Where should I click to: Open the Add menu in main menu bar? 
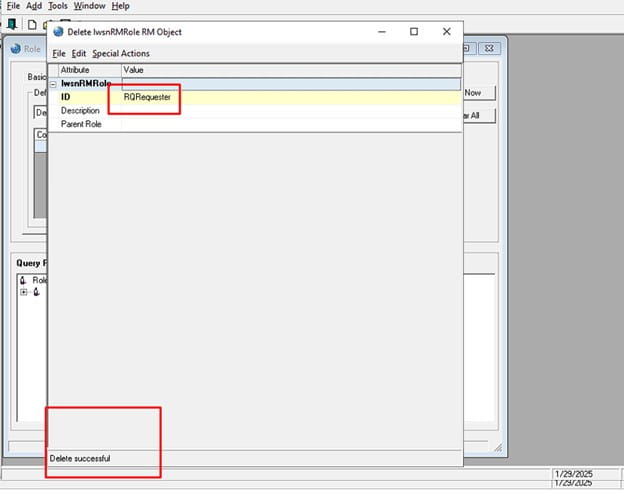[x=34, y=6]
